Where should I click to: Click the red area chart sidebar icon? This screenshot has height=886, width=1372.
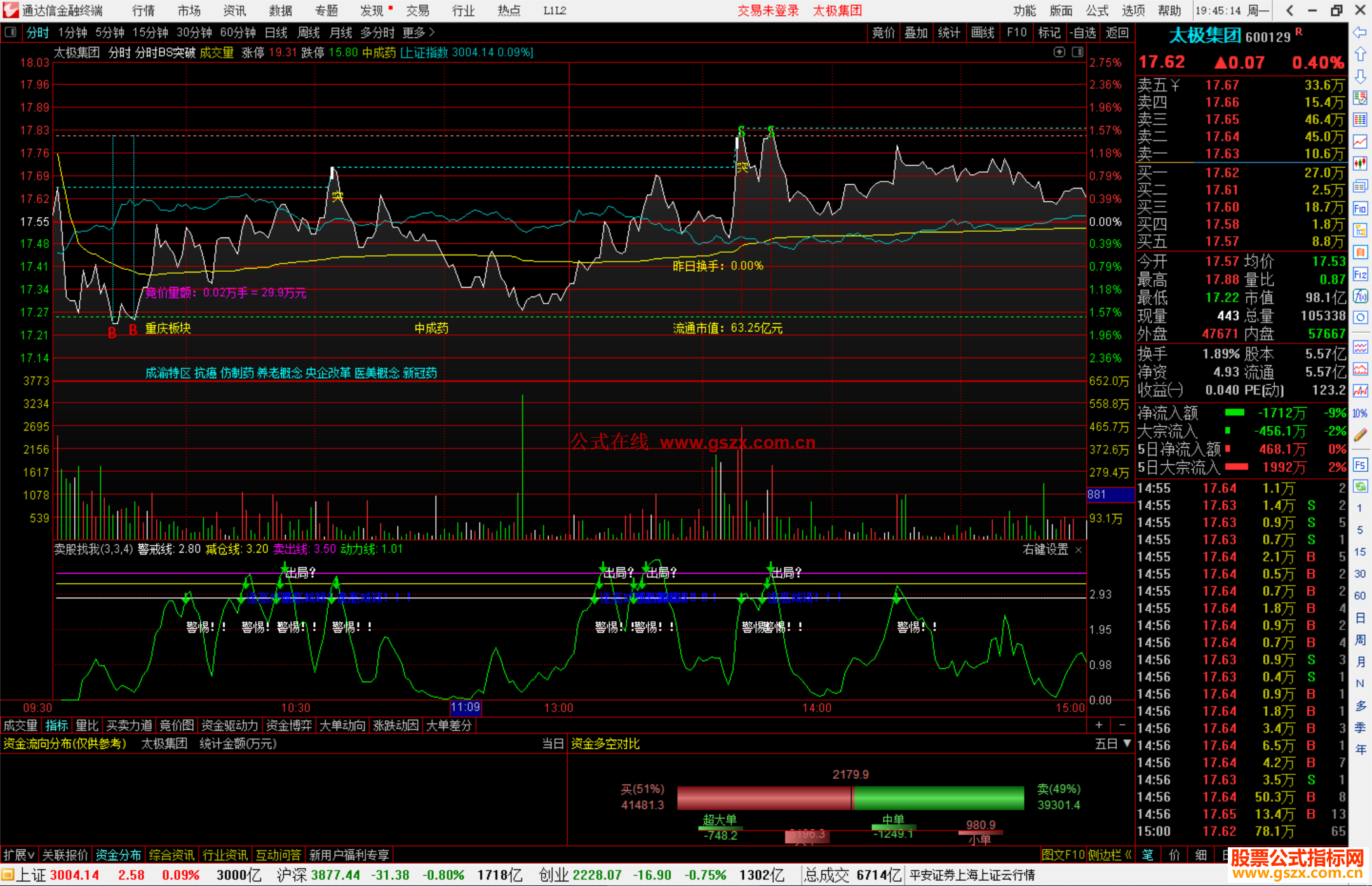click(x=1360, y=369)
